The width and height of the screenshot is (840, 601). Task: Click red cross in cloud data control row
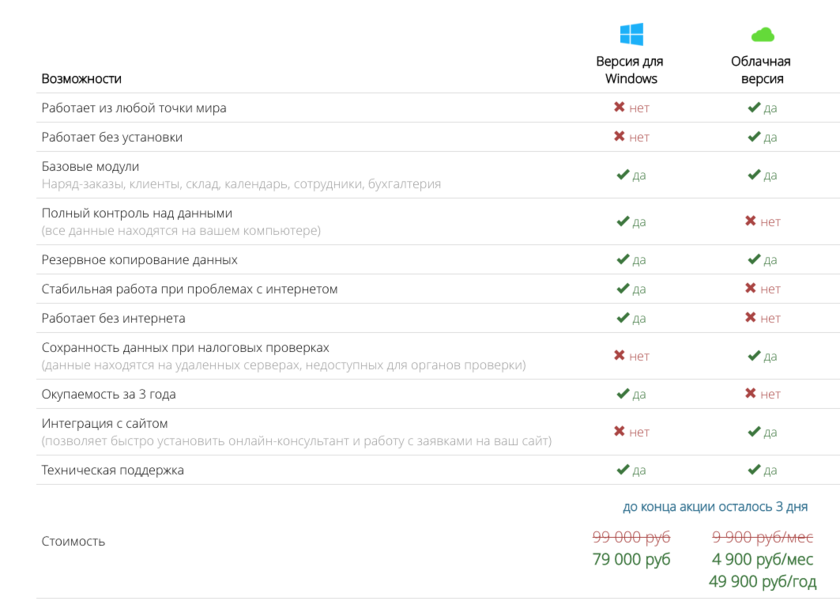click(751, 222)
